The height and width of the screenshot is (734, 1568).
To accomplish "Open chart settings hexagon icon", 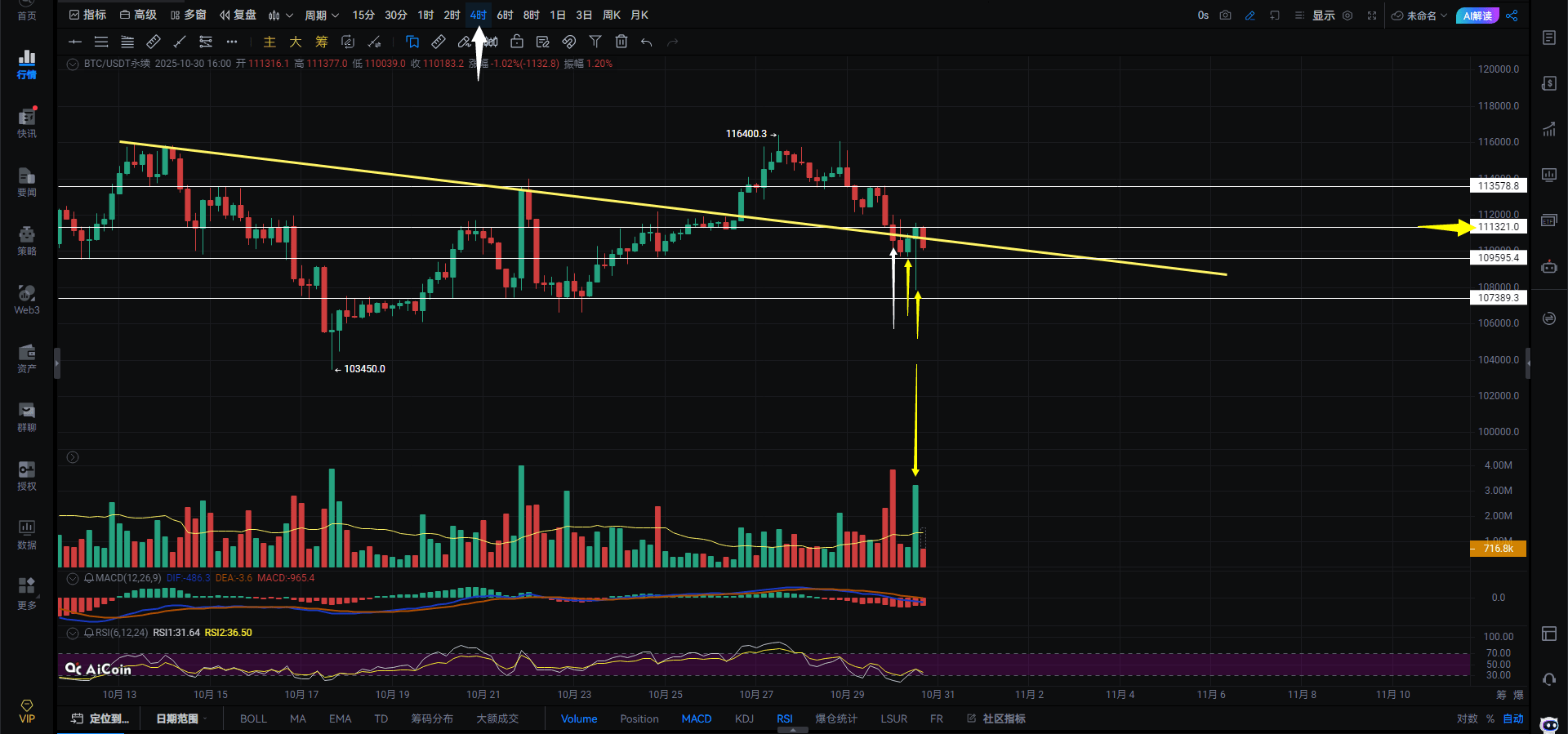I will [x=1347, y=16].
